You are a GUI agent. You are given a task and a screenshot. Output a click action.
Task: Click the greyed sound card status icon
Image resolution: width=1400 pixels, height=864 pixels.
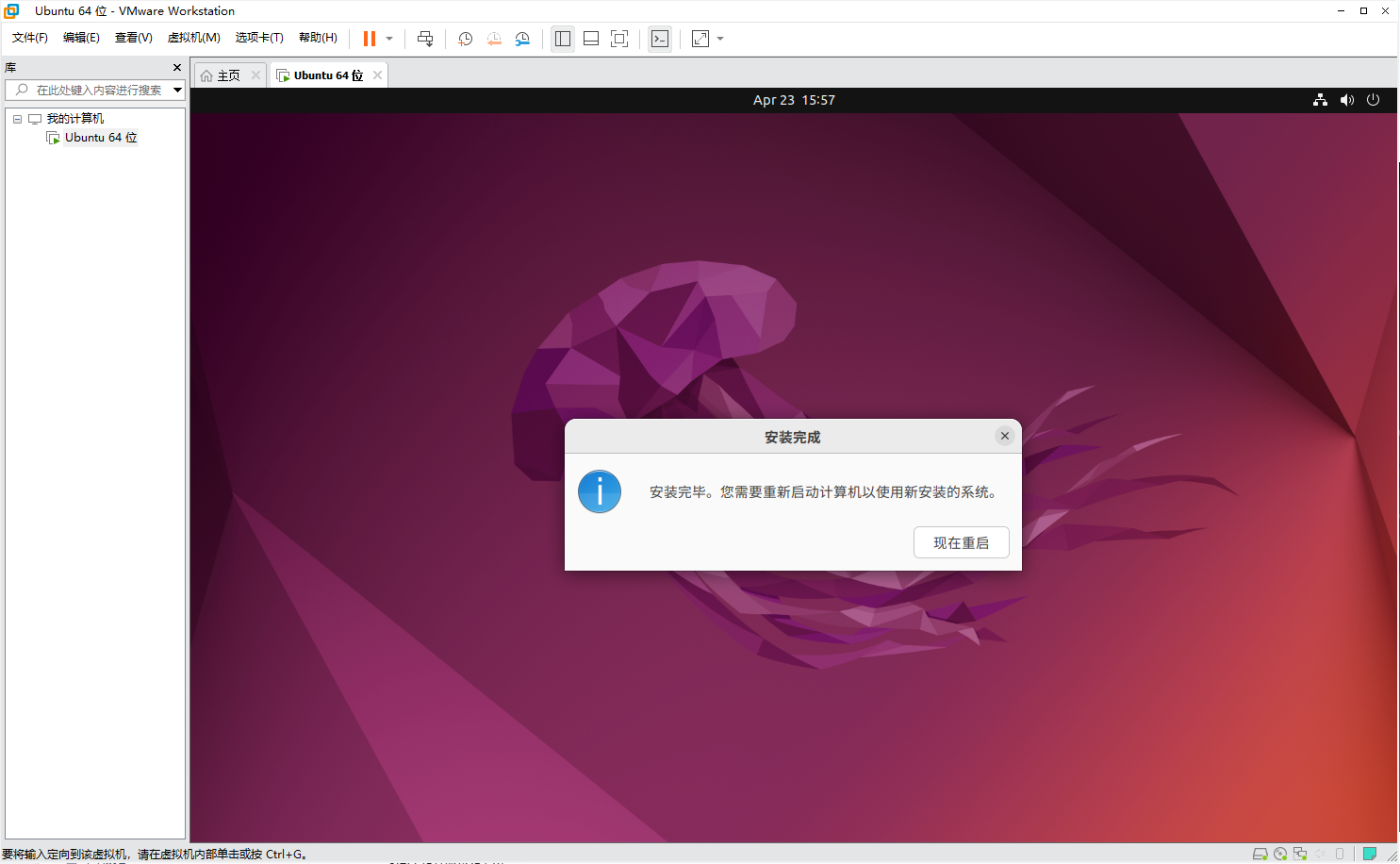1321,854
